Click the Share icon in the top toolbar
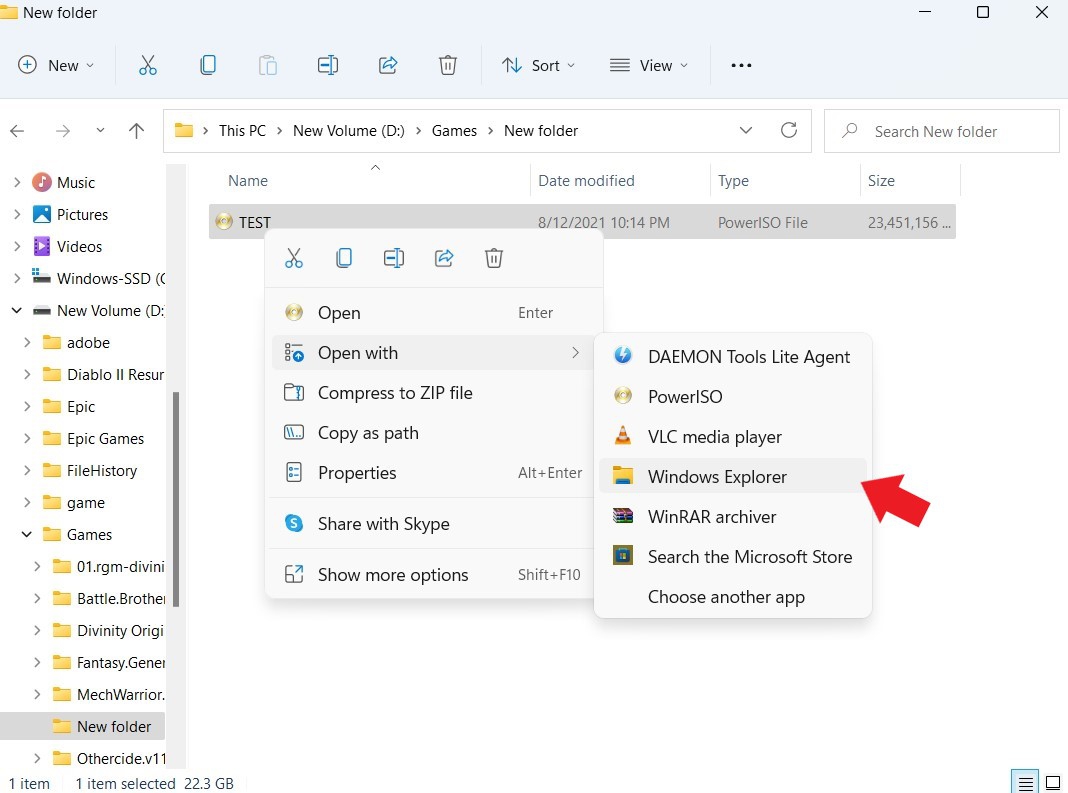This screenshot has width=1068, height=793. pyautogui.click(x=388, y=65)
